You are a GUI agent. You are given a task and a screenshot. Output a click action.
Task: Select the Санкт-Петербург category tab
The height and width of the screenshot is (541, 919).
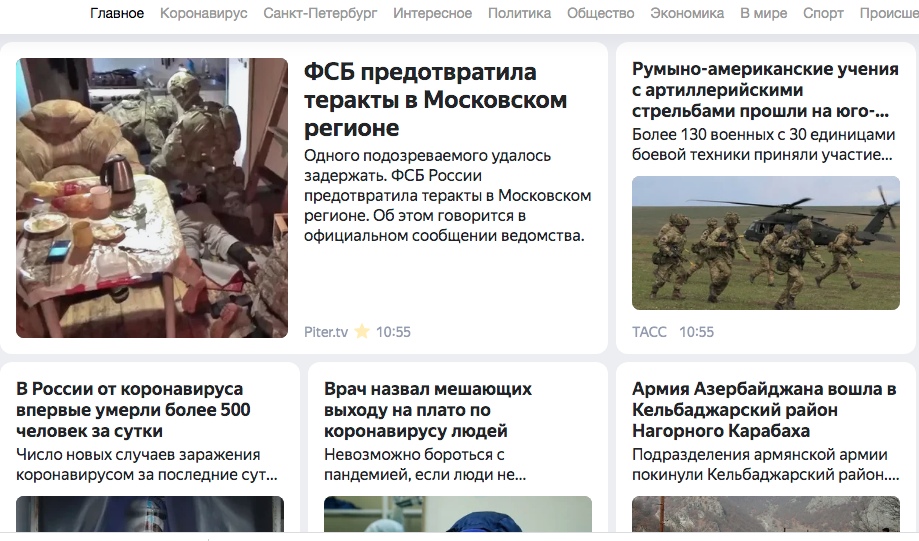[320, 13]
